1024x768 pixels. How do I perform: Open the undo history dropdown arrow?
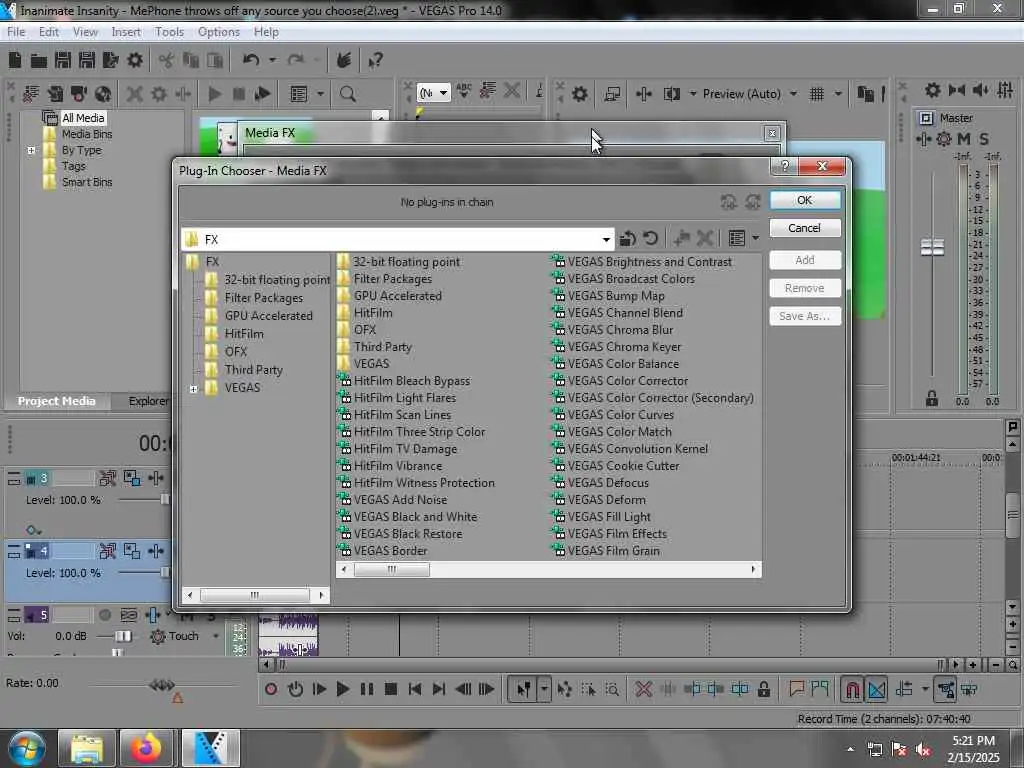tap(272, 61)
